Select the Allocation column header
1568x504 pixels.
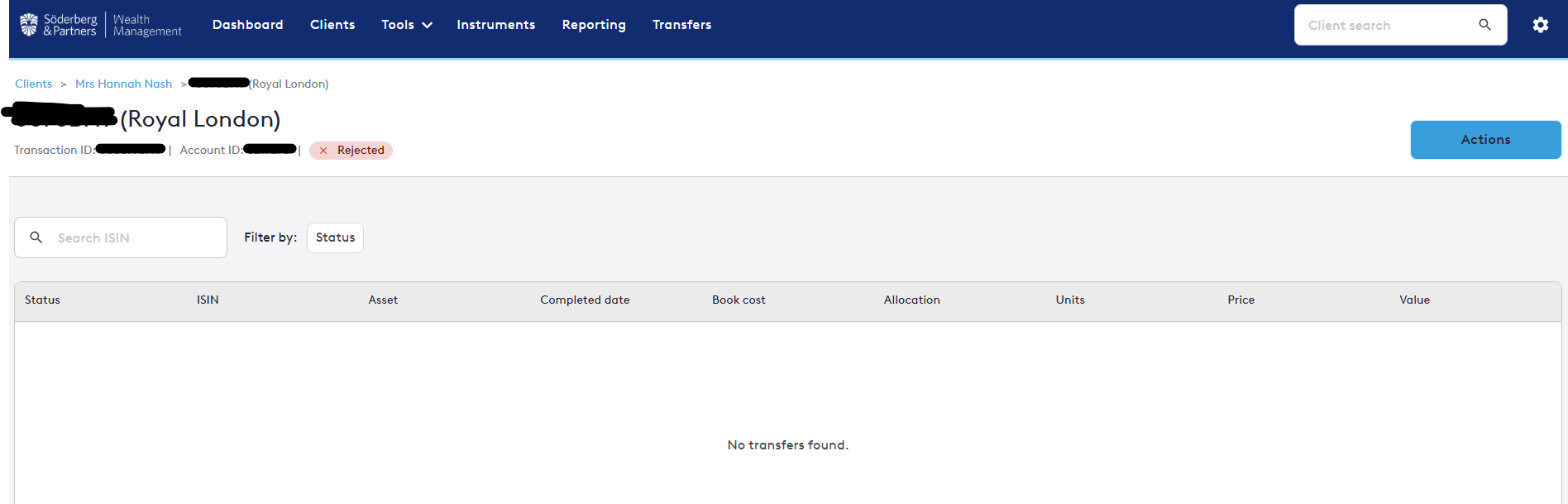[x=911, y=300]
